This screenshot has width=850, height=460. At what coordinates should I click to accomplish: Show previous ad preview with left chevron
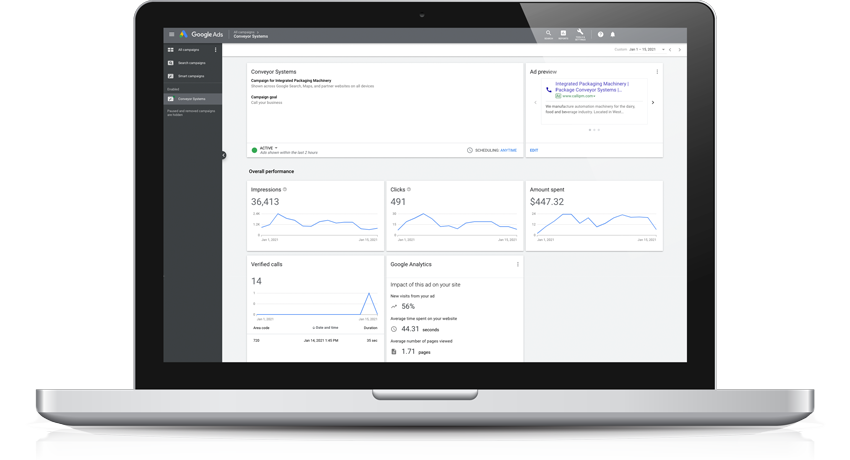(x=535, y=102)
